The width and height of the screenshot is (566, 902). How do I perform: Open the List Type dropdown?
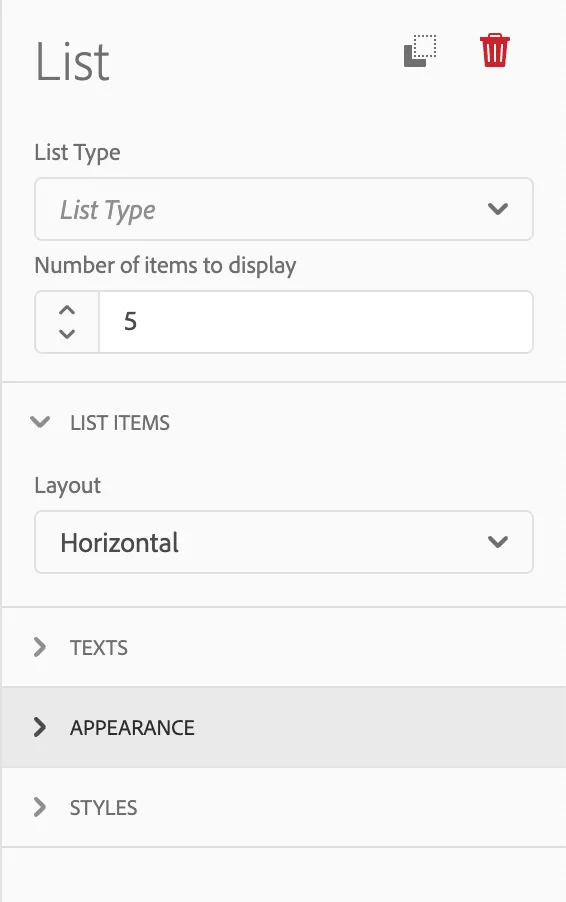click(284, 209)
